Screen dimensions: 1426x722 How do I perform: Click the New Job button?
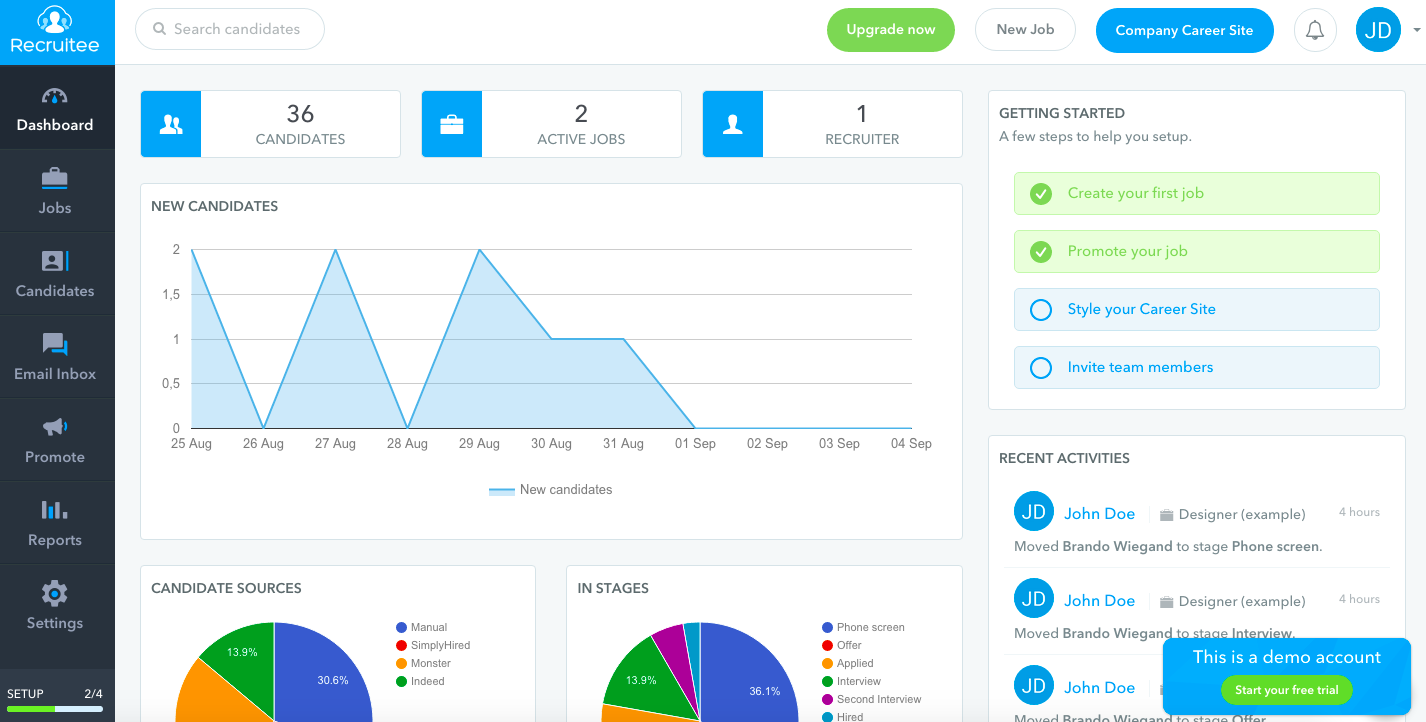pos(1025,30)
